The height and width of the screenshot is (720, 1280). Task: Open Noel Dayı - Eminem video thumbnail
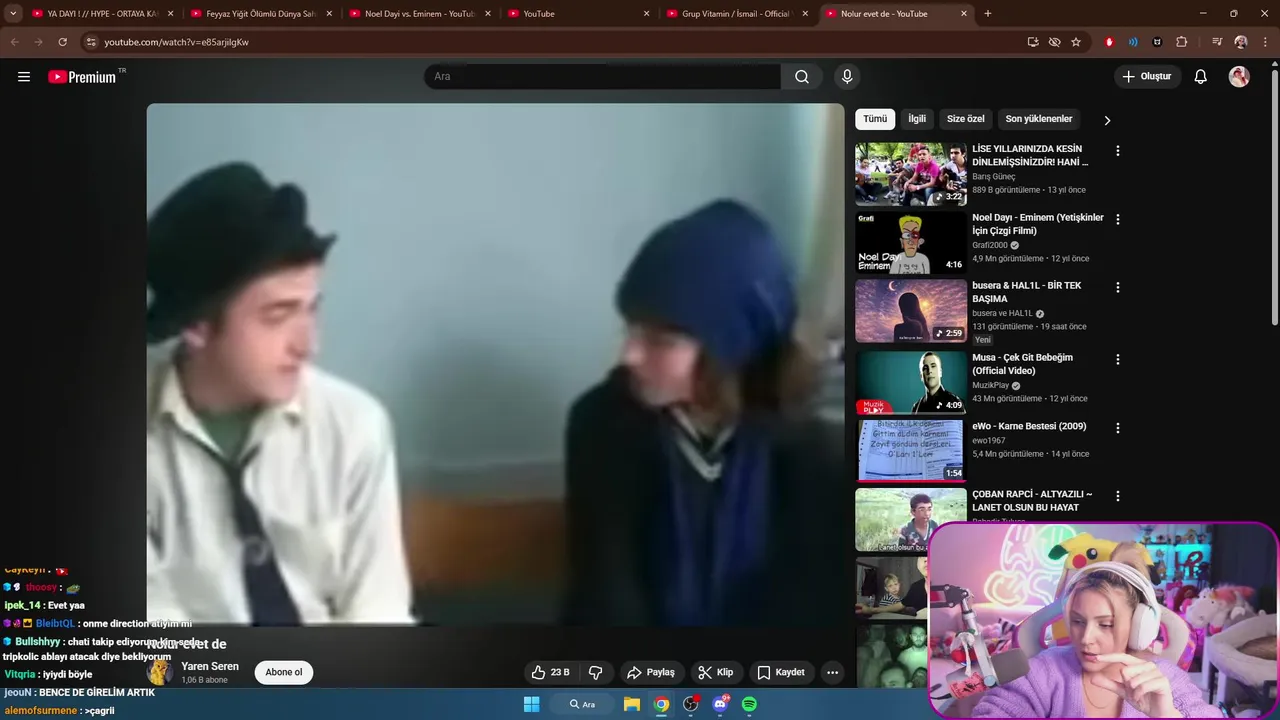pos(911,242)
